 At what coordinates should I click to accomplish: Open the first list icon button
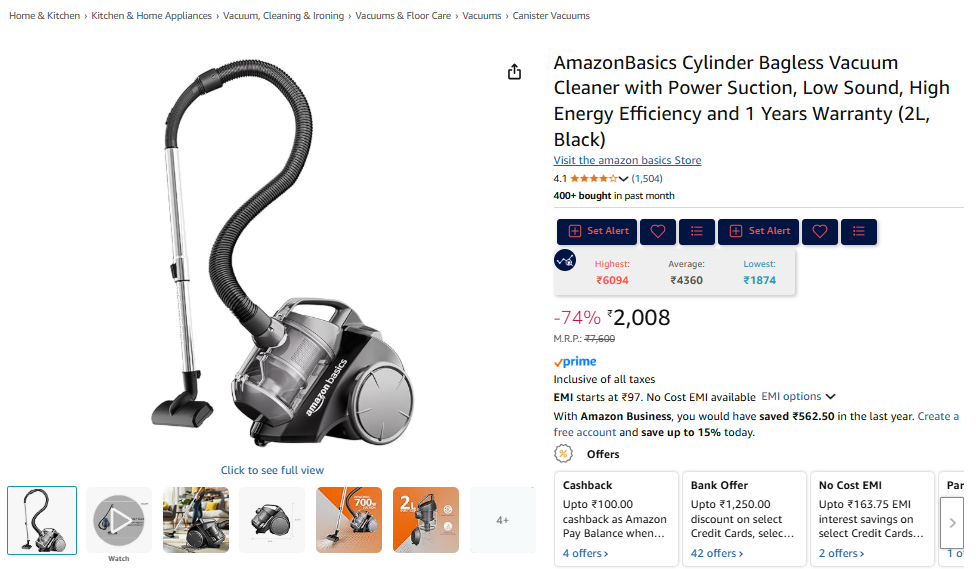[x=697, y=232]
